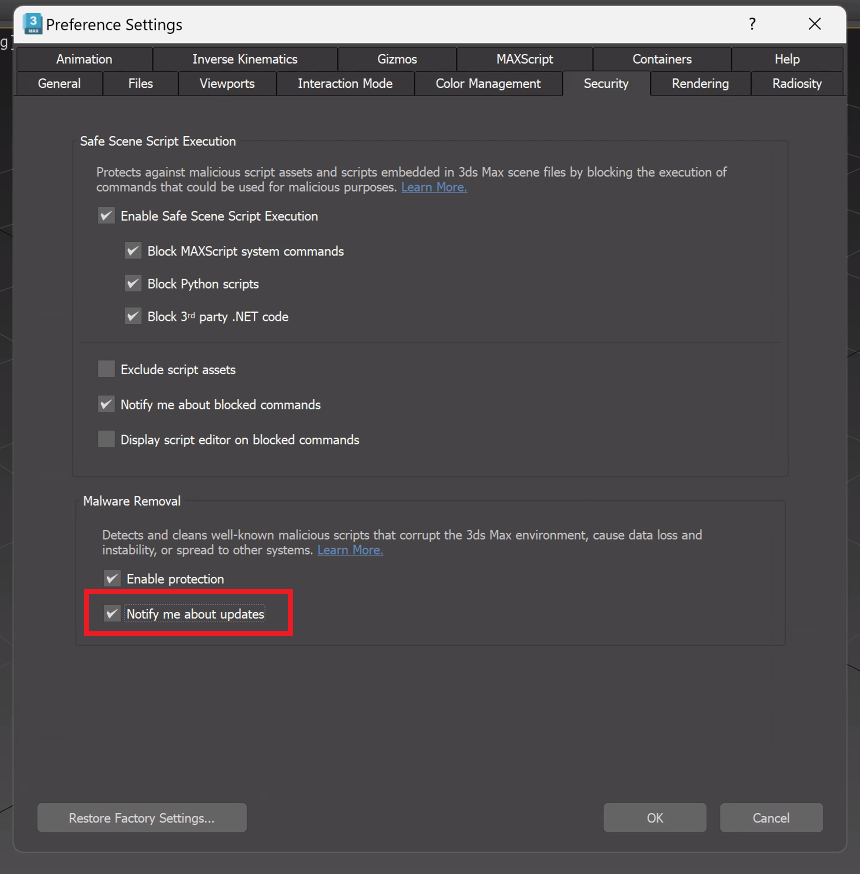Confirm settings with the OK button
This screenshot has width=860, height=874.
[655, 817]
